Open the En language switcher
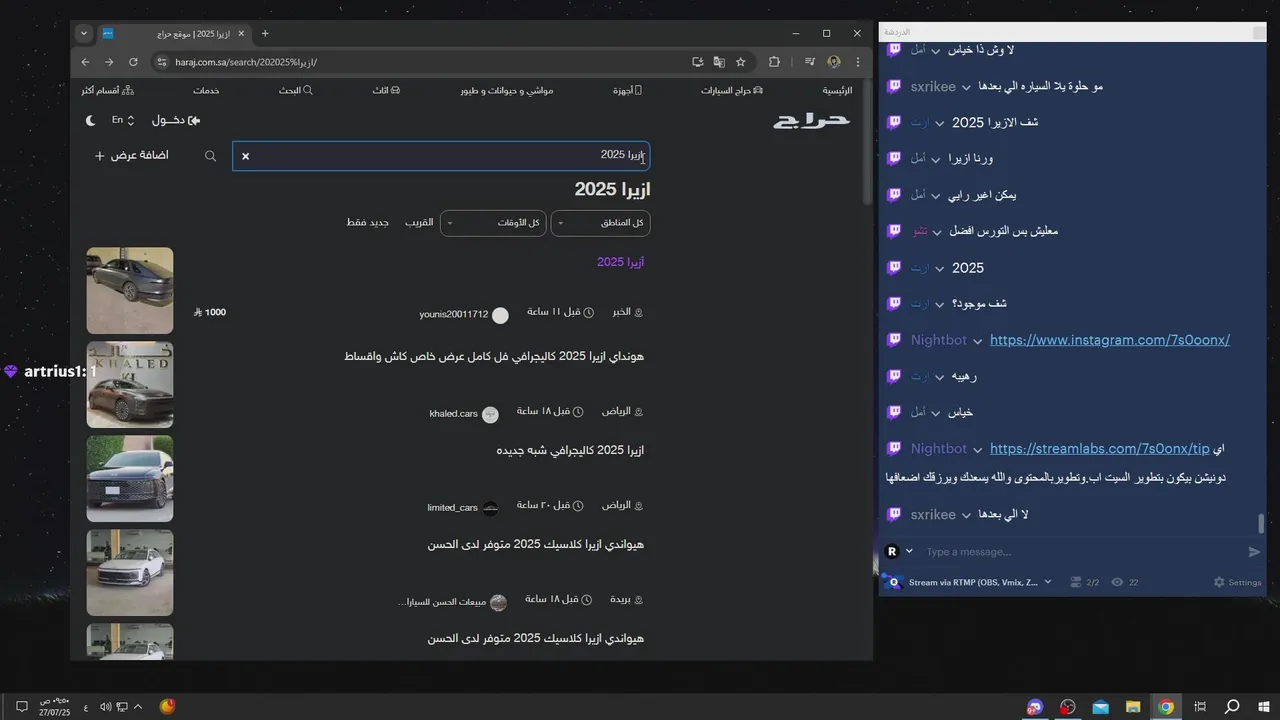Viewport: 1280px width, 720px height. click(123, 120)
